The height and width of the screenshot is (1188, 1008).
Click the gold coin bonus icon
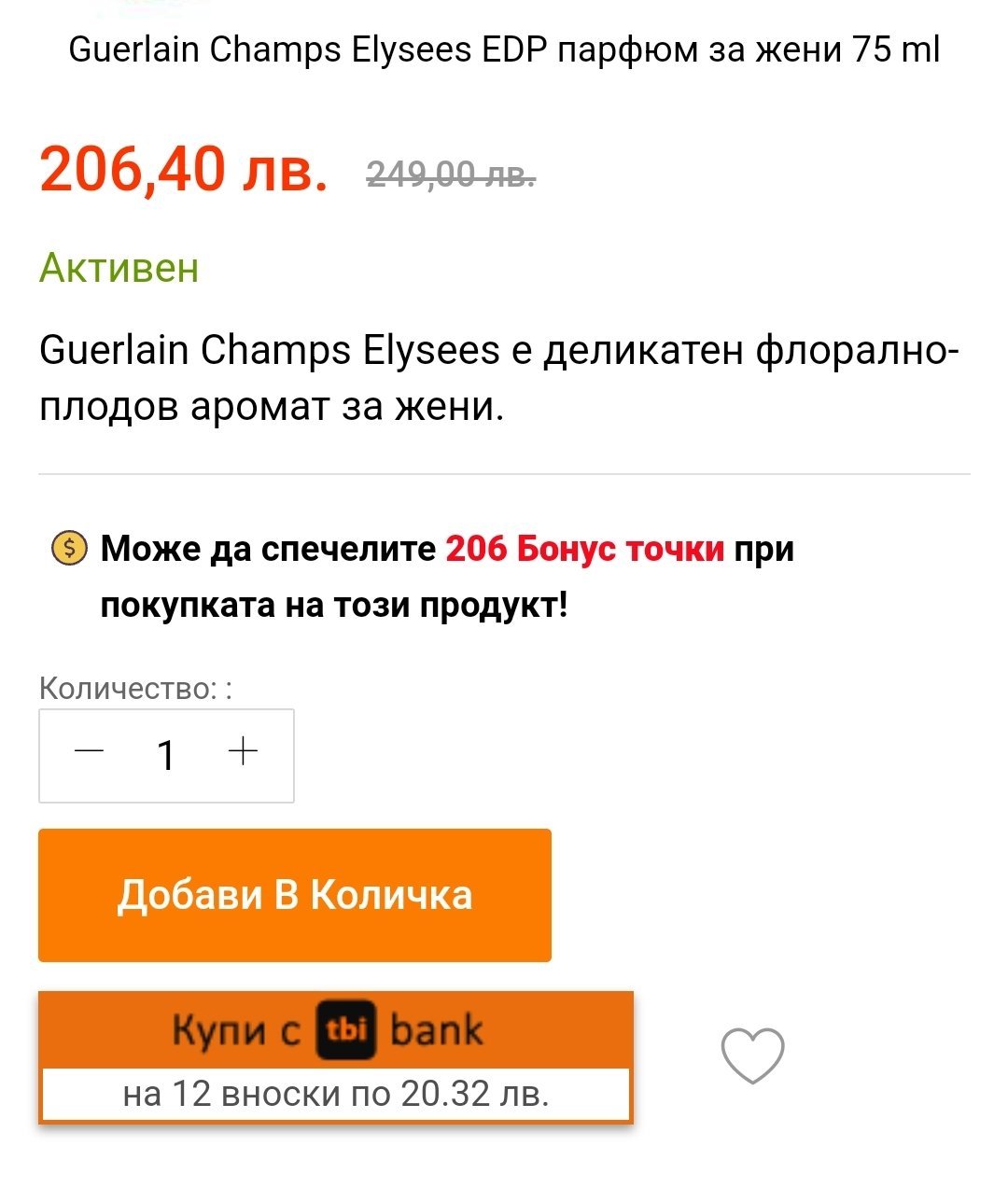coord(68,548)
